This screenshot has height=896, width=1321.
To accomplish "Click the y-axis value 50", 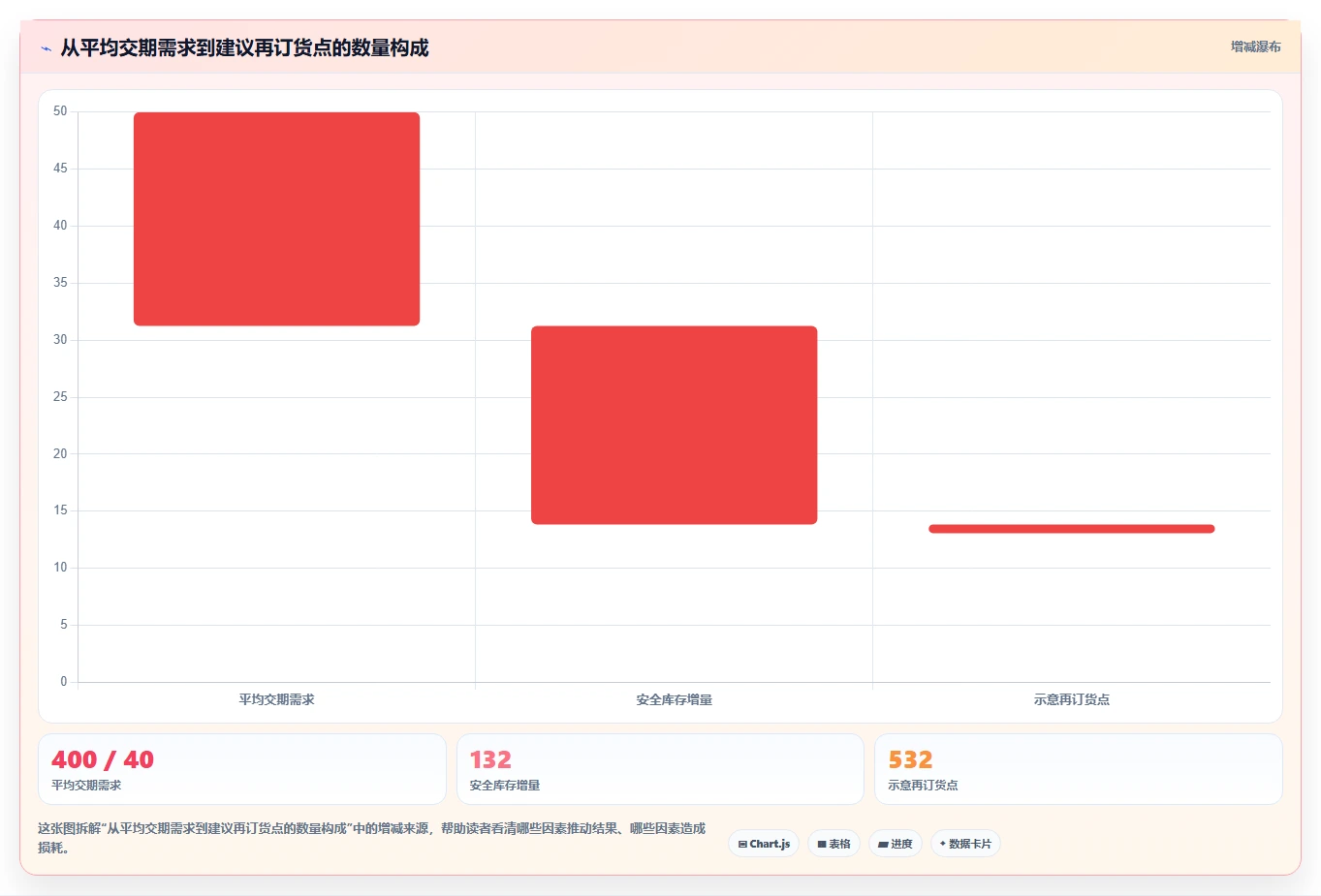I will (60, 111).
